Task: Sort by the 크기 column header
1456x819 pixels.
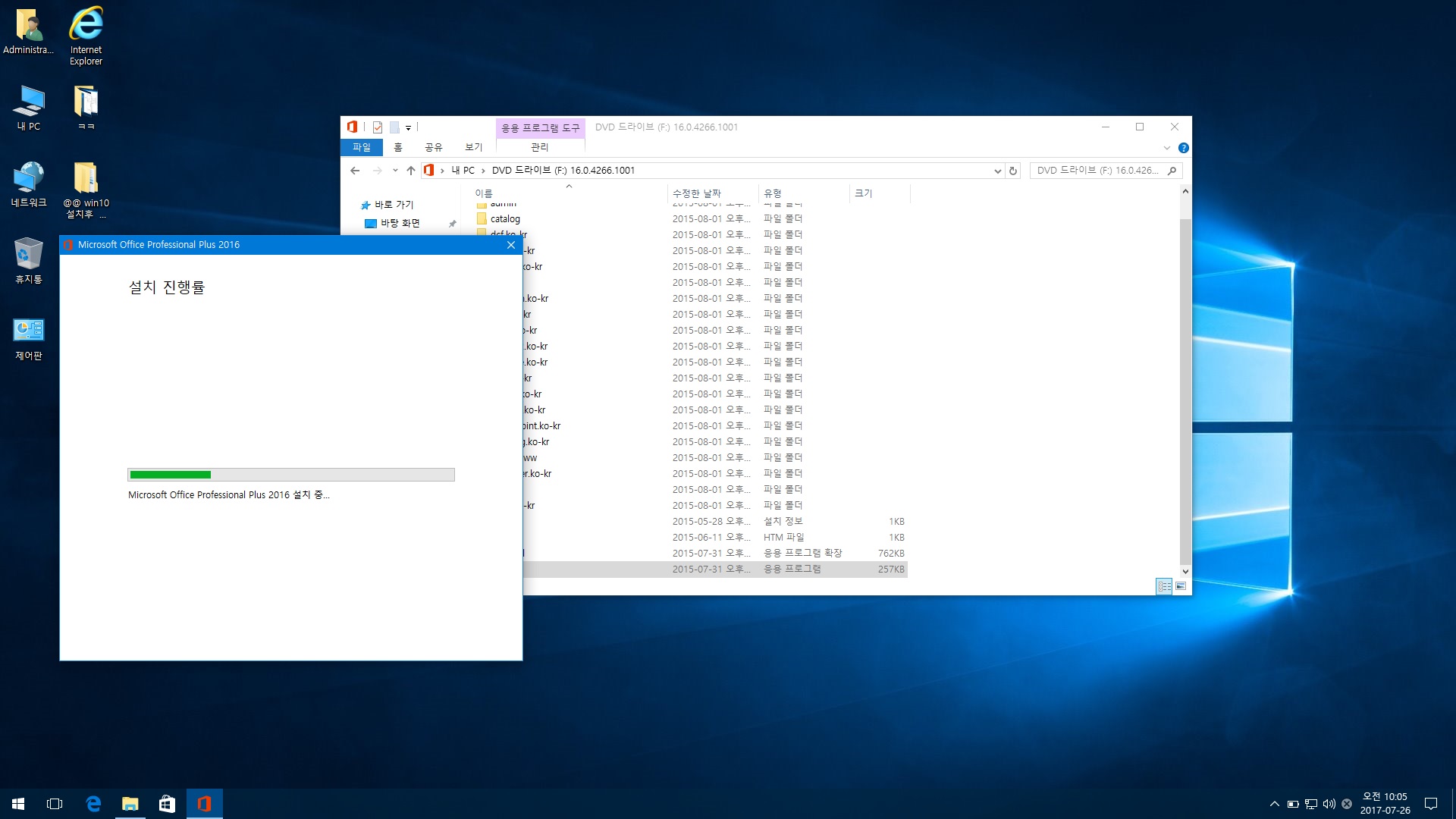Action: point(880,193)
